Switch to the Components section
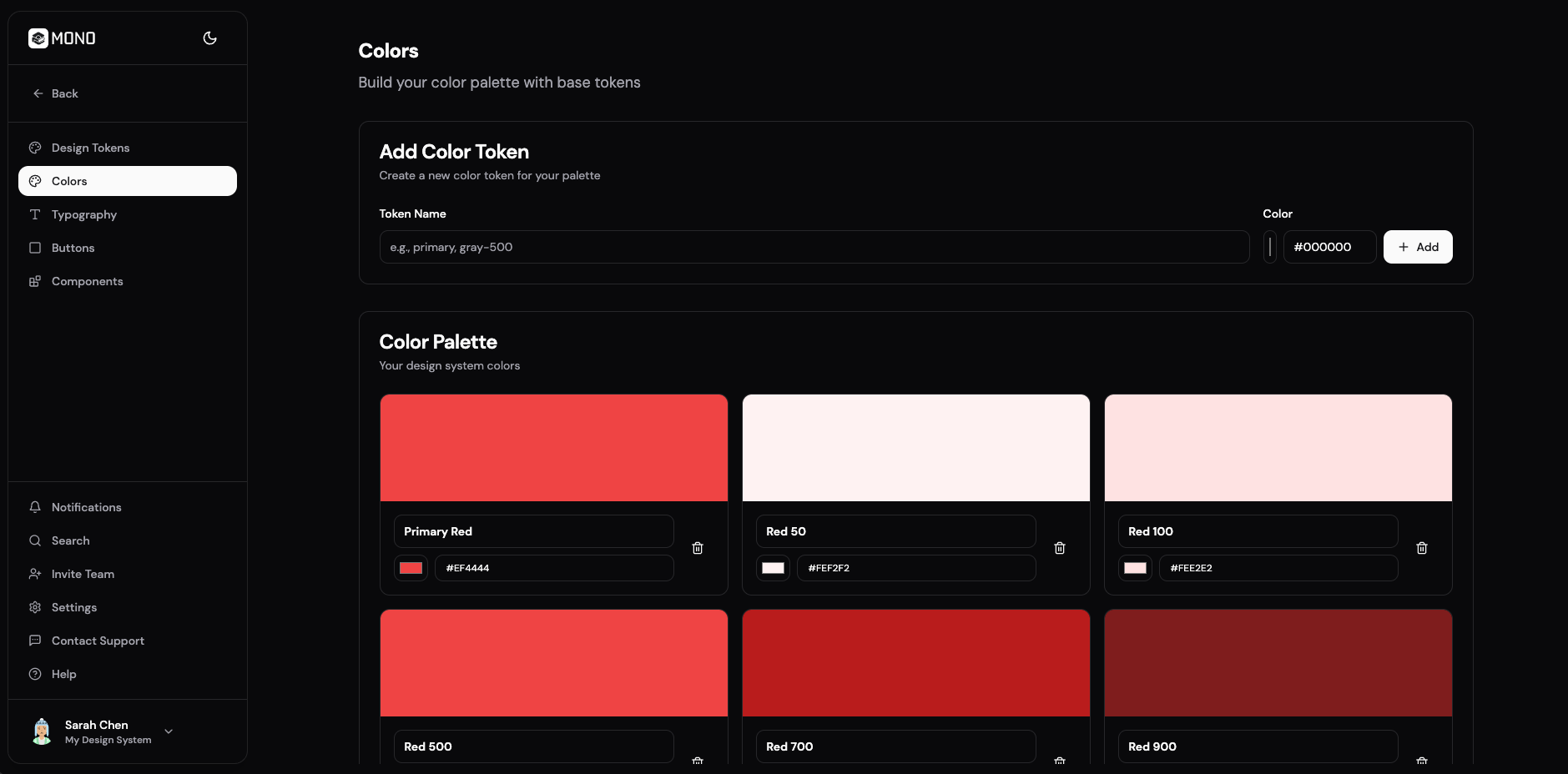The width and height of the screenshot is (1568, 774). pos(86,281)
